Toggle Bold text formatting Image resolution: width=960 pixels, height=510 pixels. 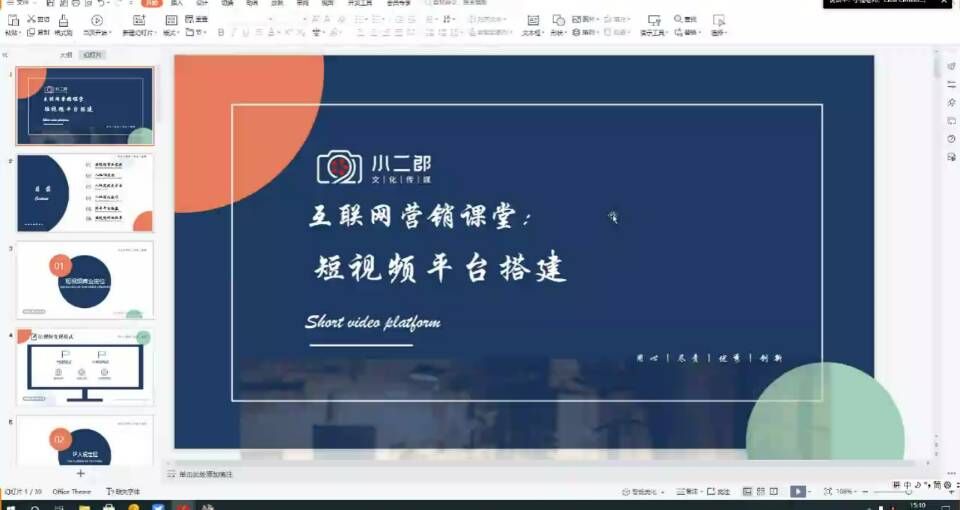[x=219, y=33]
